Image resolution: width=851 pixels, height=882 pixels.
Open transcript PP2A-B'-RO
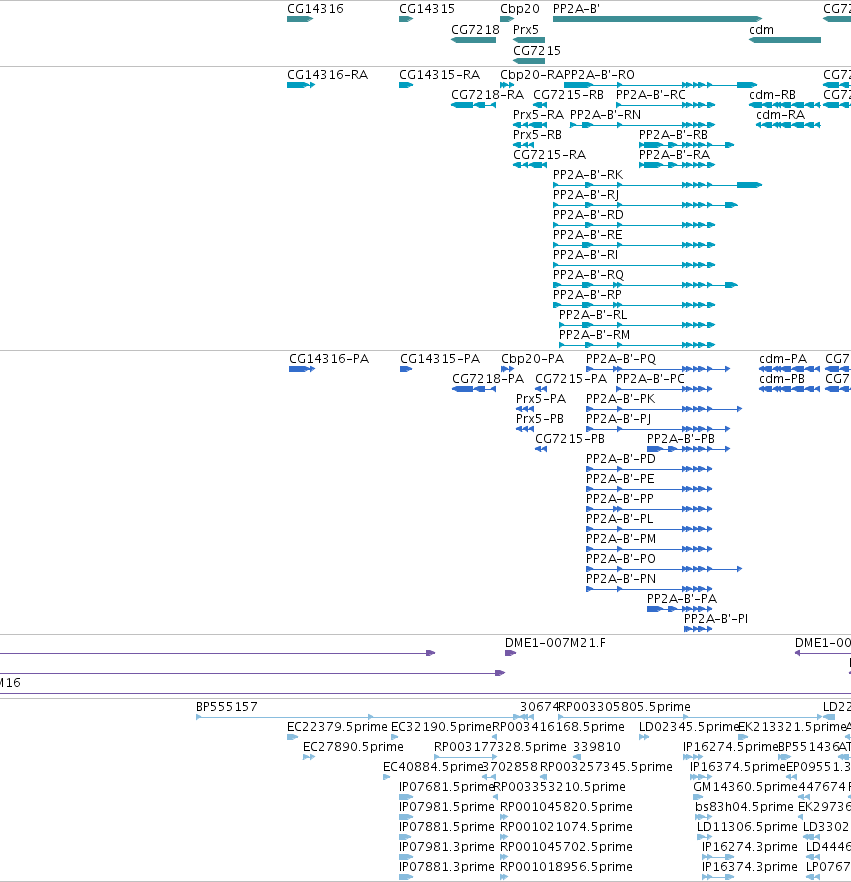599,75
